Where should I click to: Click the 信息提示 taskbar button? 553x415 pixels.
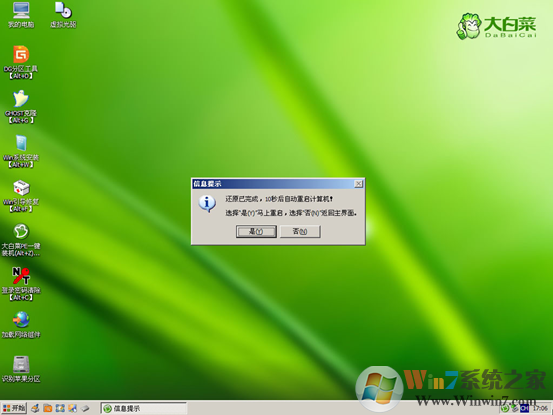(x=144, y=408)
